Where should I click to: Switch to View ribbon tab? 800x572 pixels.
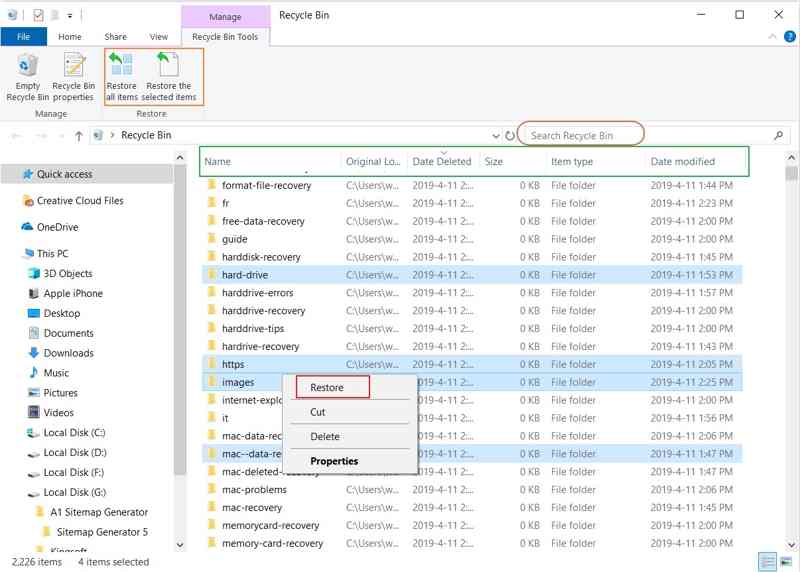pyautogui.click(x=159, y=37)
